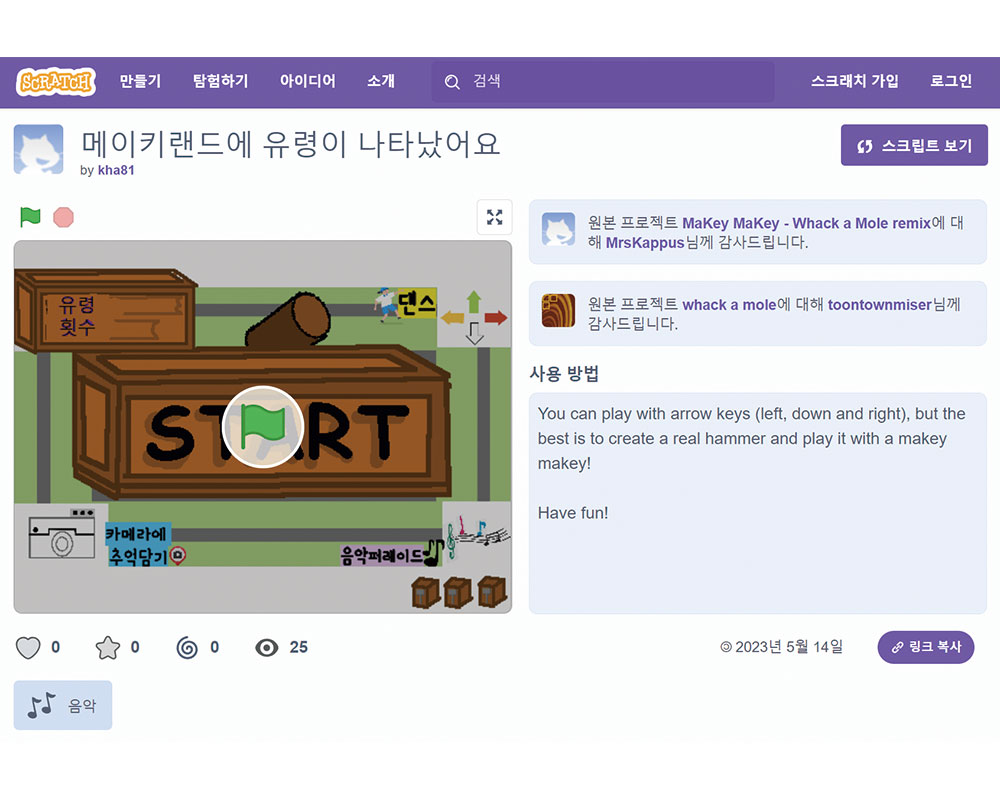The height and width of the screenshot is (800, 1000).
Task: Click 카메라에 추억담기 label on stage
Action: (x=138, y=545)
